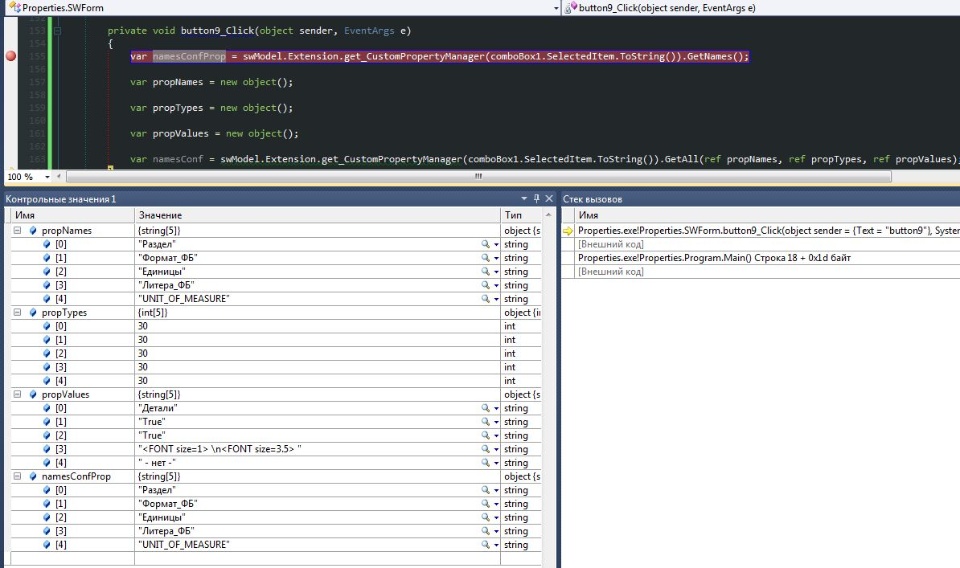The width and height of the screenshot is (960, 568).
Task: Collapse the namesConfProp tree node
Action: [x=18, y=476]
